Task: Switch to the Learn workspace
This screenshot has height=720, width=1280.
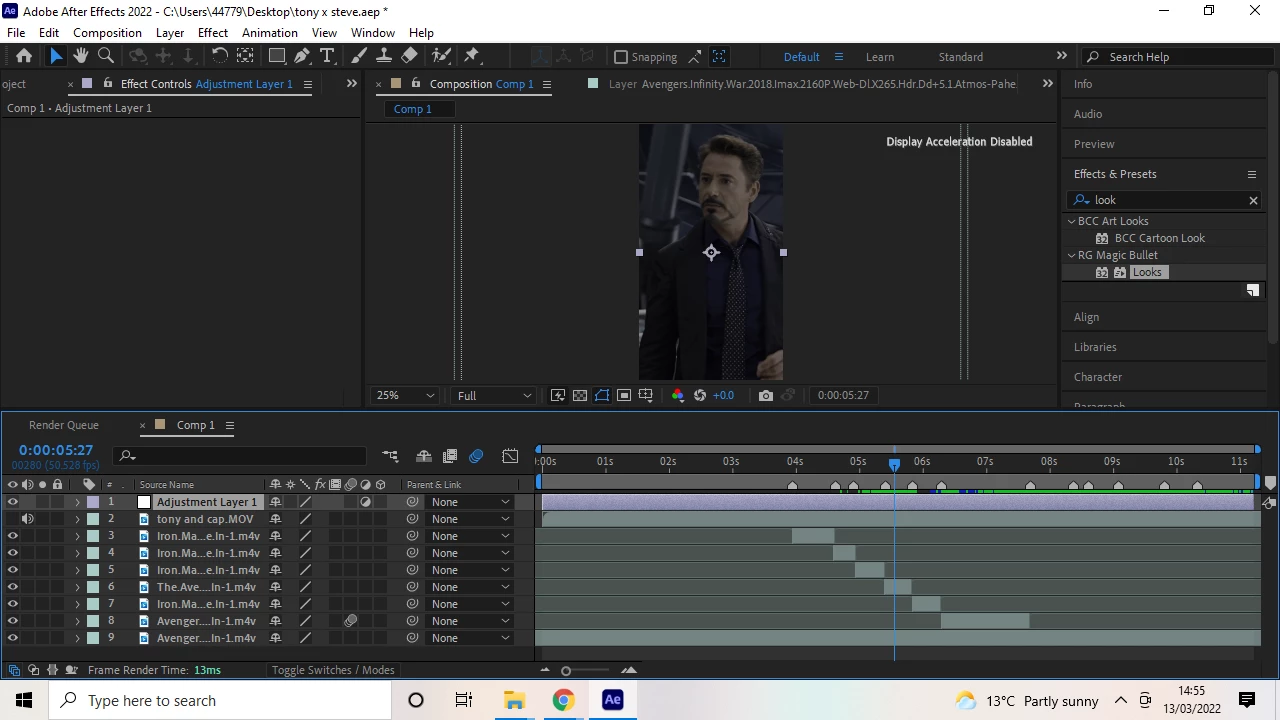Action: click(880, 57)
